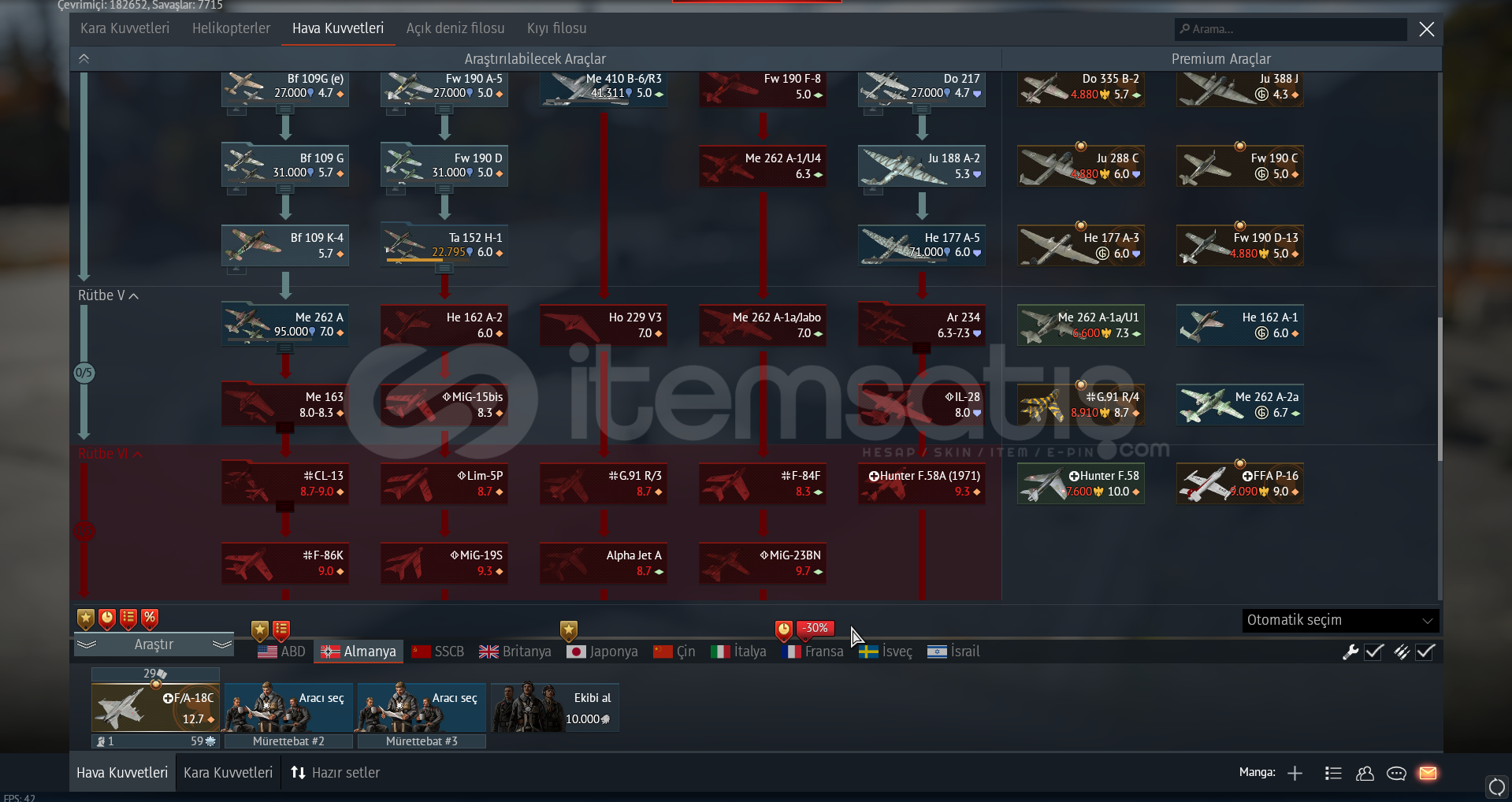
Task: Click the gold star badge above ABD
Action: (x=260, y=630)
